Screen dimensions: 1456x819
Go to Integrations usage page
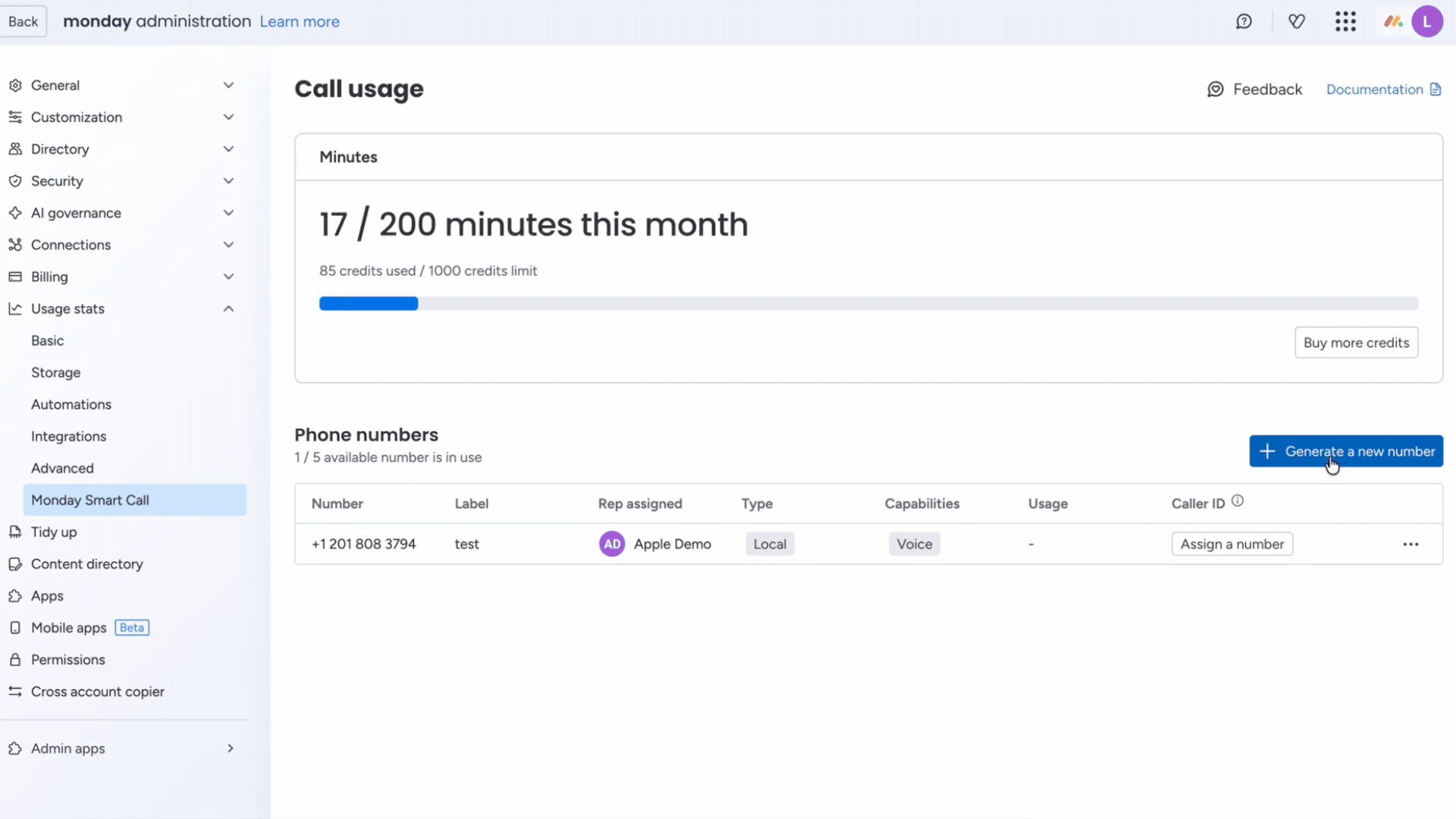point(68,437)
